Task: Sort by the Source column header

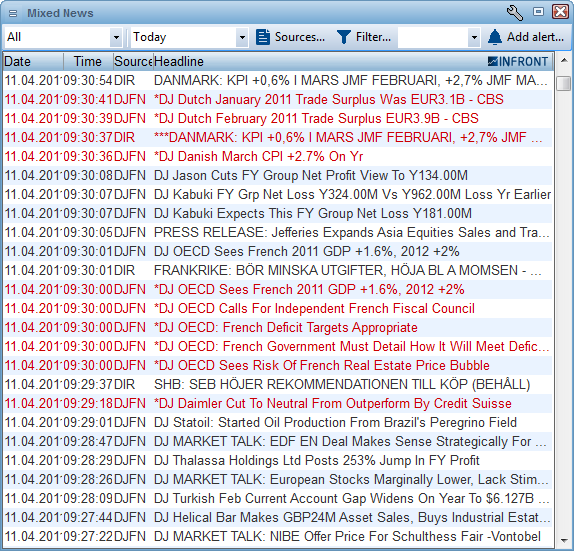Action: (x=133, y=62)
